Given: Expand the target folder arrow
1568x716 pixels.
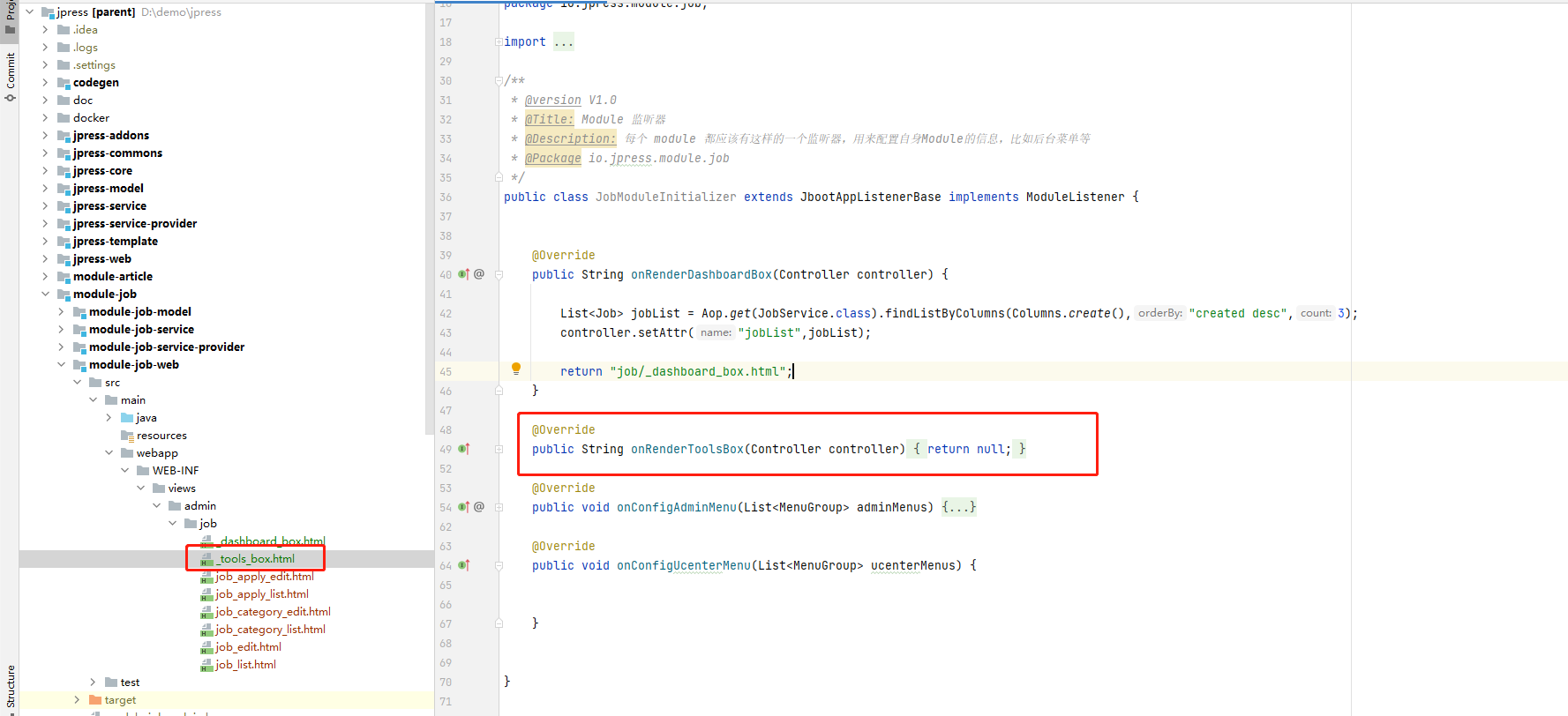Looking at the screenshot, I should click(x=77, y=699).
